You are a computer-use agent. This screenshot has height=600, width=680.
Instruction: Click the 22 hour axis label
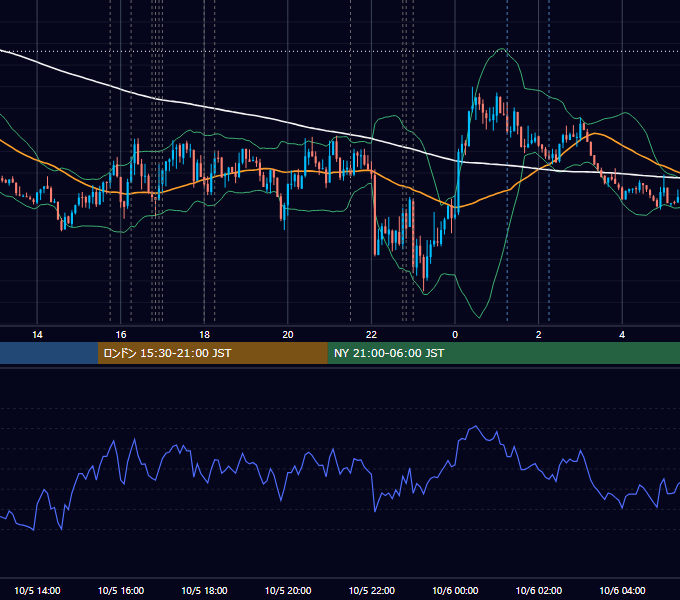pyautogui.click(x=371, y=335)
